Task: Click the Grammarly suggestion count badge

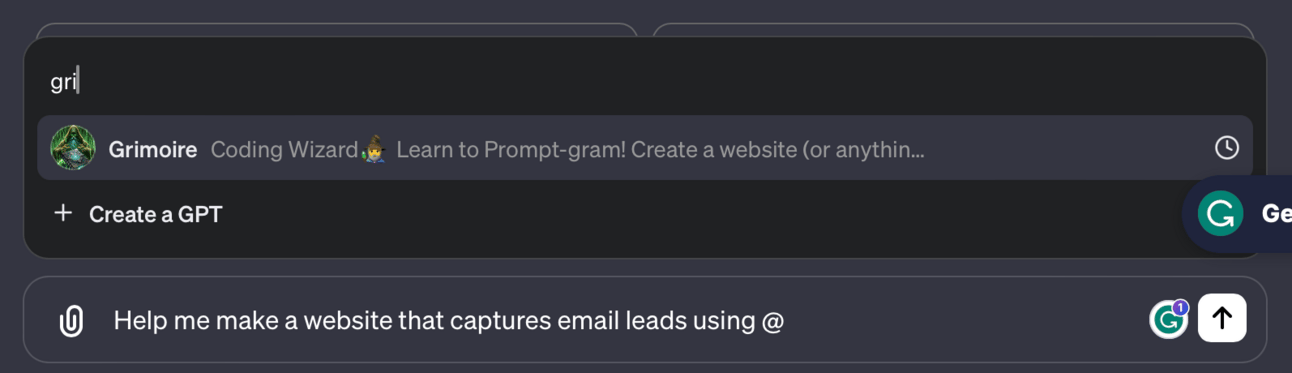Action: [x=1180, y=308]
